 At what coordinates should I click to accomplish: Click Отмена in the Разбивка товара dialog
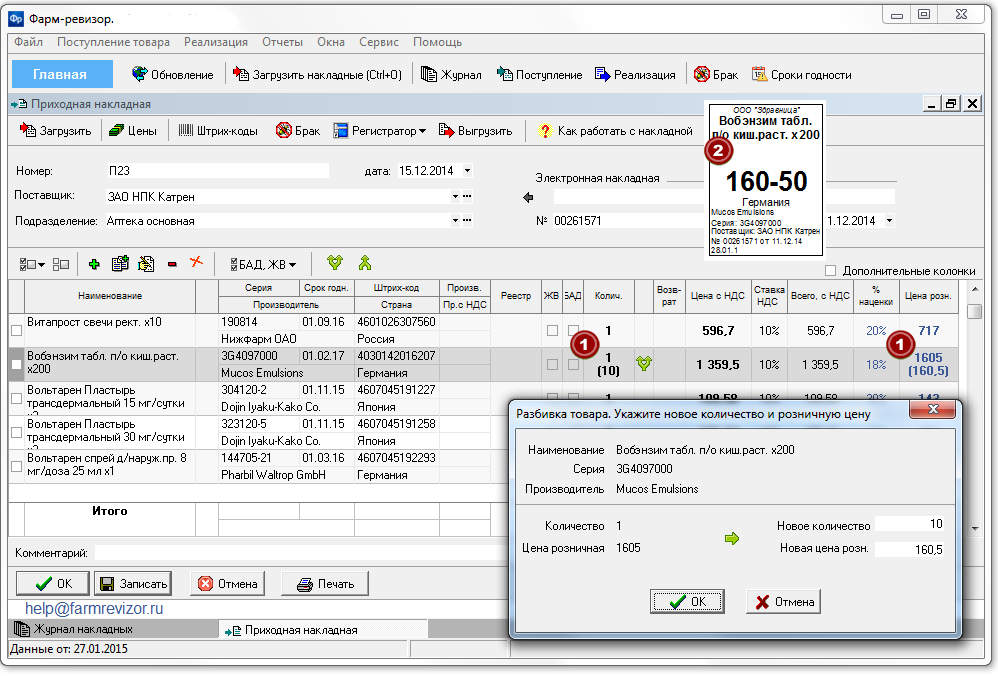point(784,602)
